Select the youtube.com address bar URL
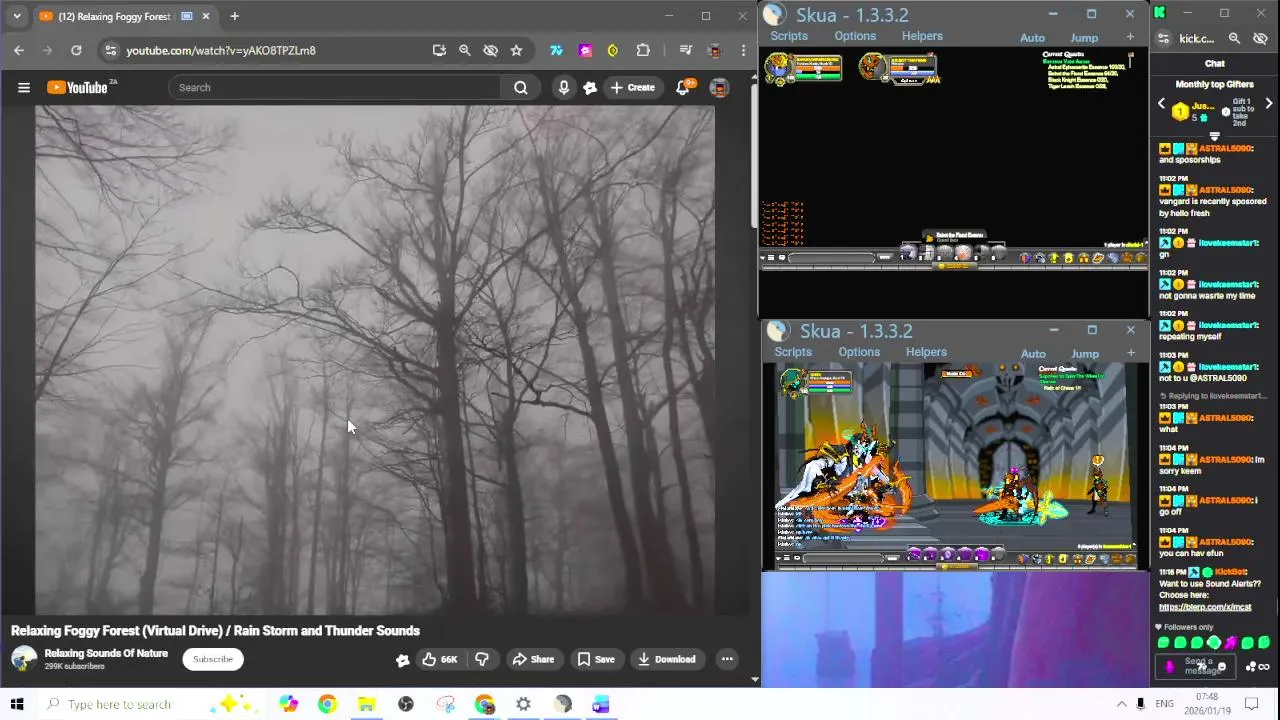 click(x=221, y=50)
